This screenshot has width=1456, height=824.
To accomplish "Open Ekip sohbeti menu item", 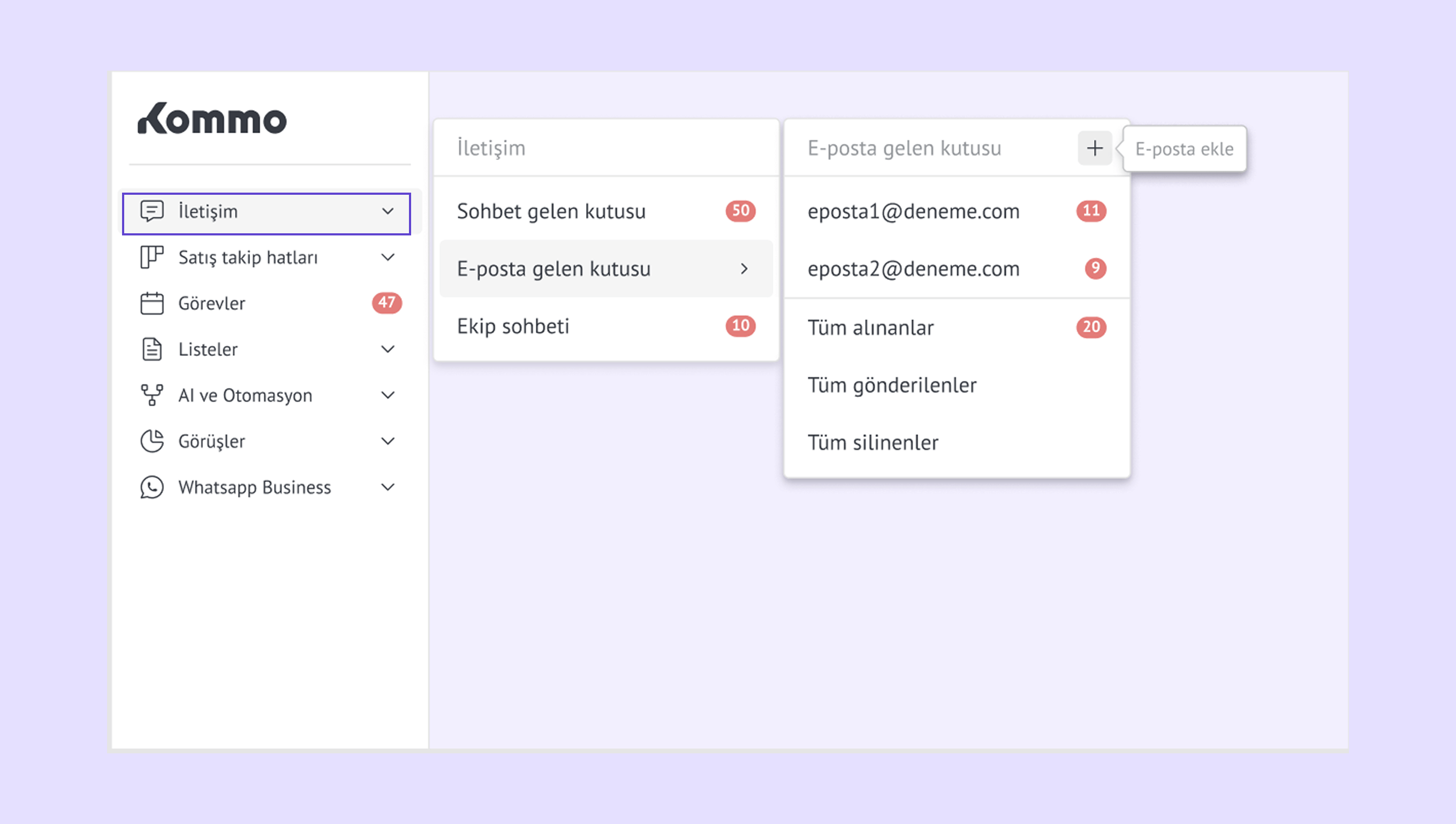I will (513, 326).
